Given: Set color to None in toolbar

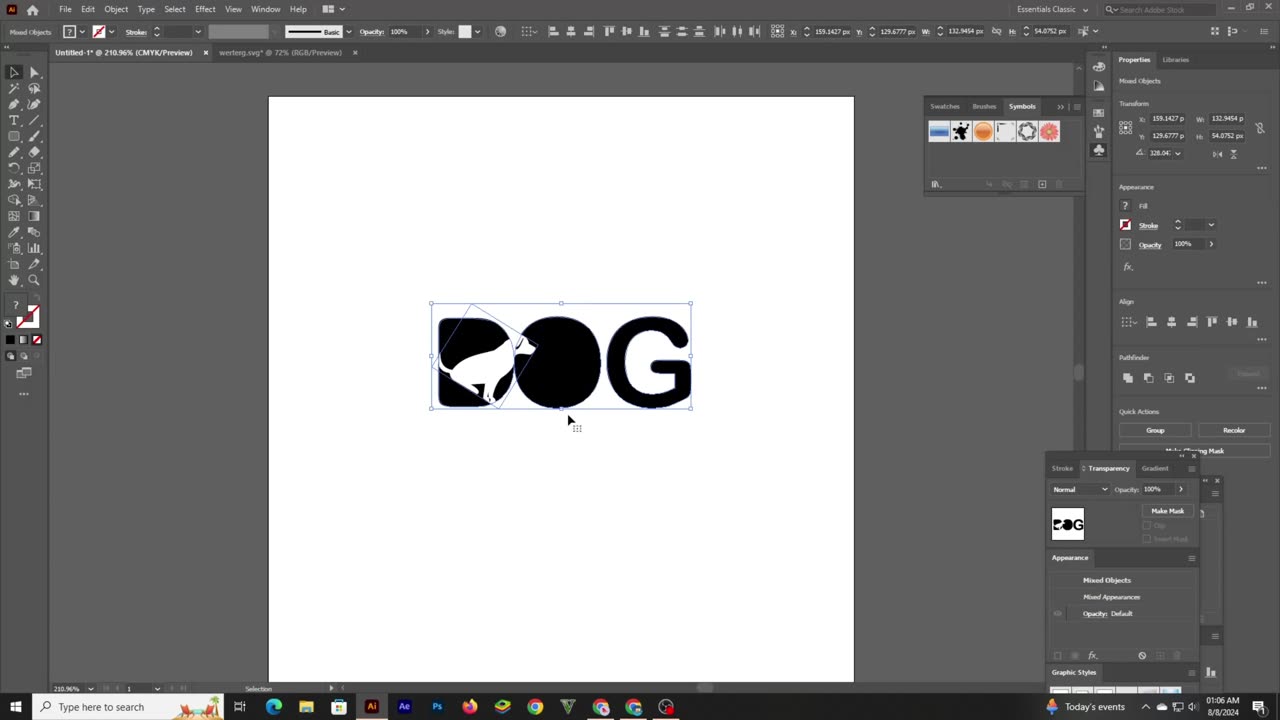Looking at the screenshot, I should click(37, 340).
